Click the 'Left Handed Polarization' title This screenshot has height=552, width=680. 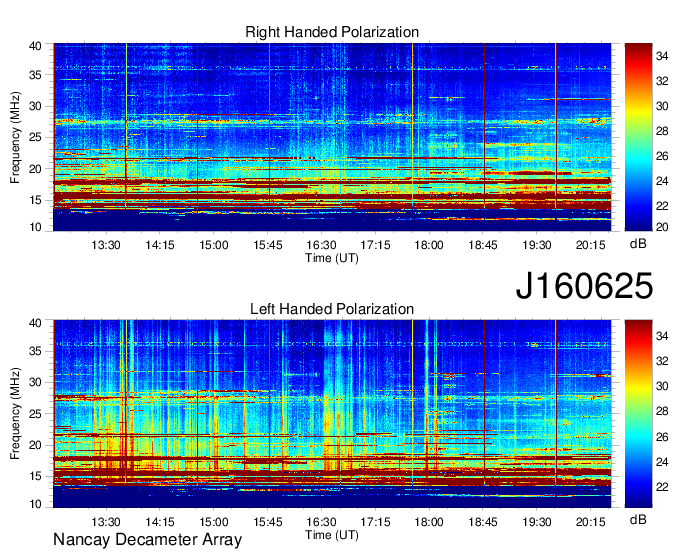332,309
